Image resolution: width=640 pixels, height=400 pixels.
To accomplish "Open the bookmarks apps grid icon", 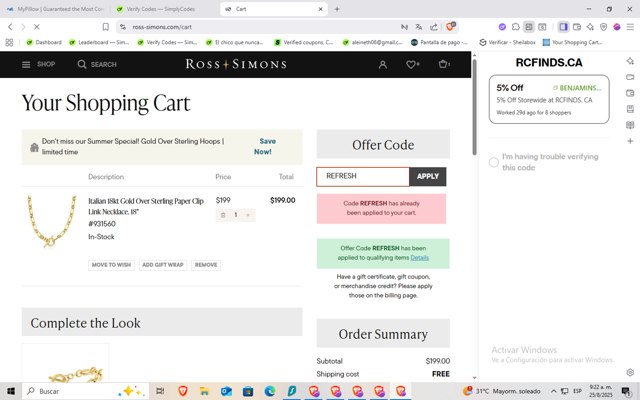I will (9, 42).
